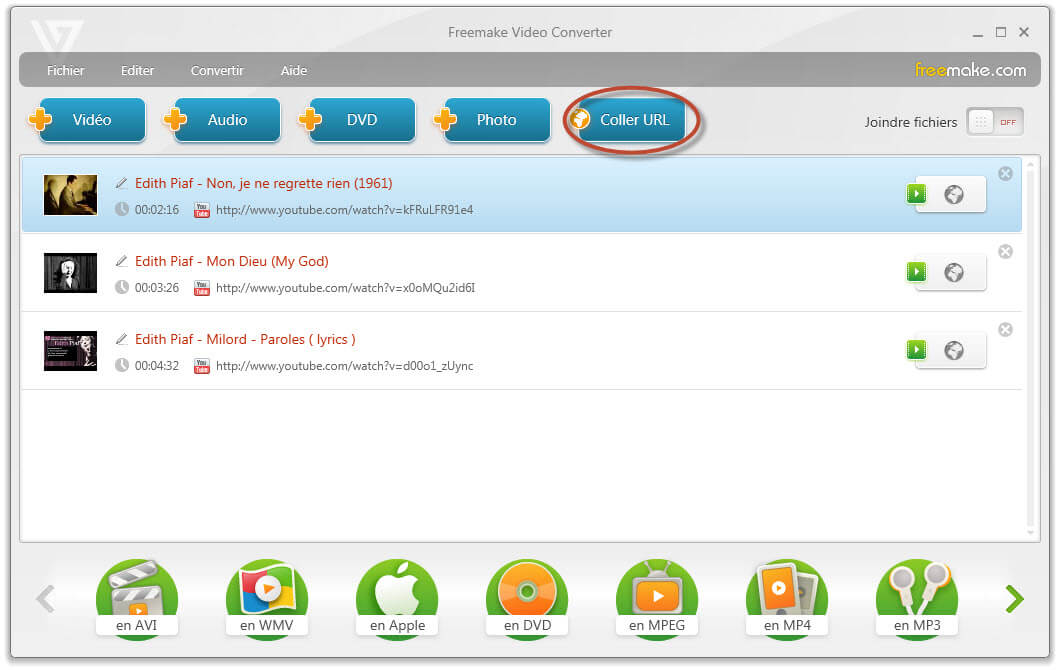This screenshot has width=1060, height=670.
Task: Remove Non, je ne regrette rien from list
Action: point(1005,174)
